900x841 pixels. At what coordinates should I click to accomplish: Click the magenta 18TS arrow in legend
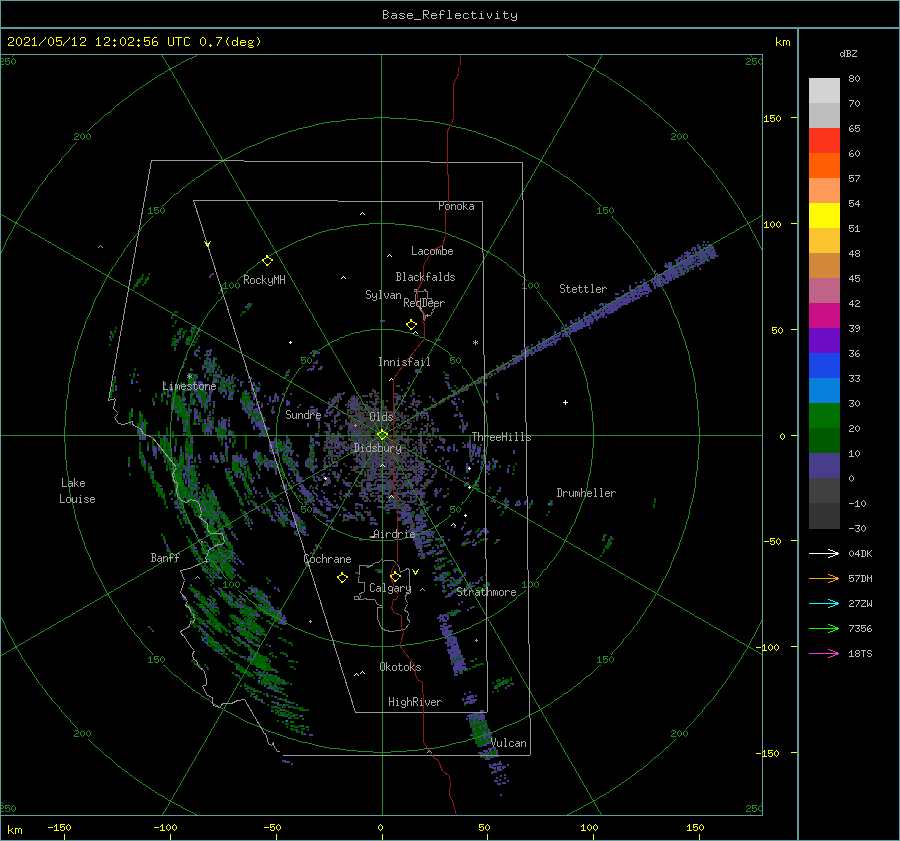[824, 653]
